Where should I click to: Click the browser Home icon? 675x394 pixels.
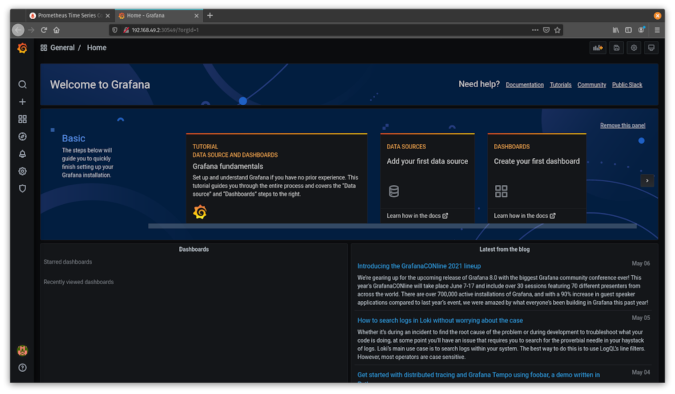pyautogui.click(x=56, y=30)
